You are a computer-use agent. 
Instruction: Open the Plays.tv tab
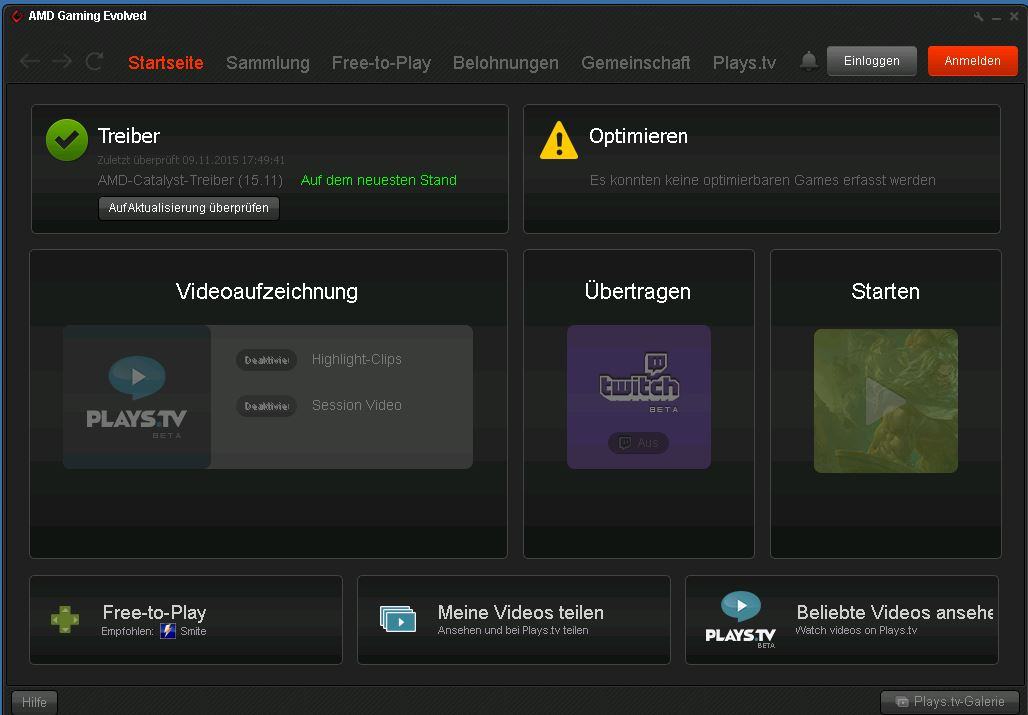(x=744, y=63)
